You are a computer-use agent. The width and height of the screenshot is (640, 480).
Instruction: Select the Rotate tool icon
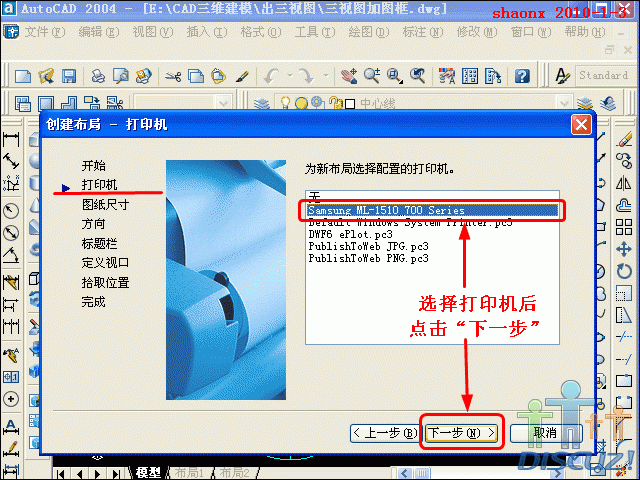624,271
